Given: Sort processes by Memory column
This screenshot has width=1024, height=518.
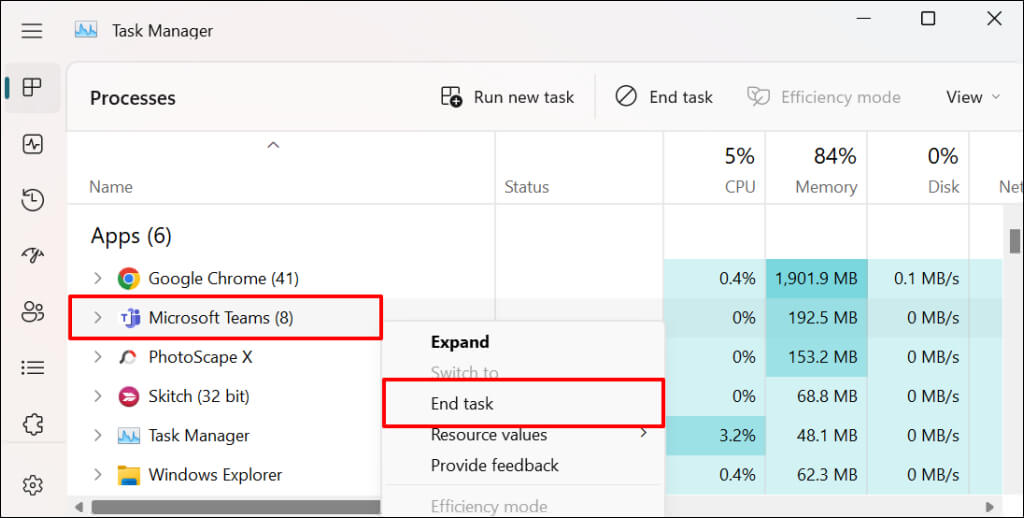Looking at the screenshot, I should pos(825,186).
